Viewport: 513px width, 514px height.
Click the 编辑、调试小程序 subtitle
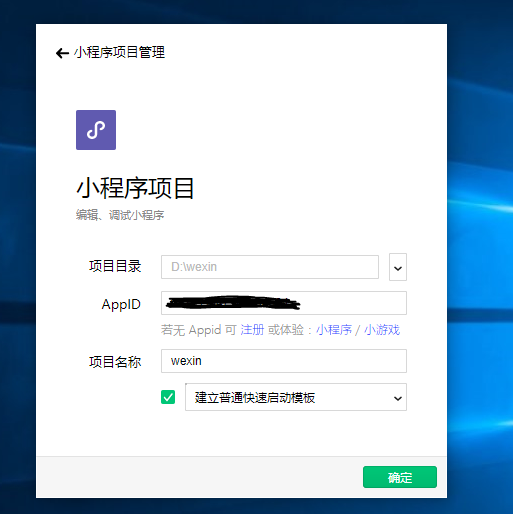[120, 215]
